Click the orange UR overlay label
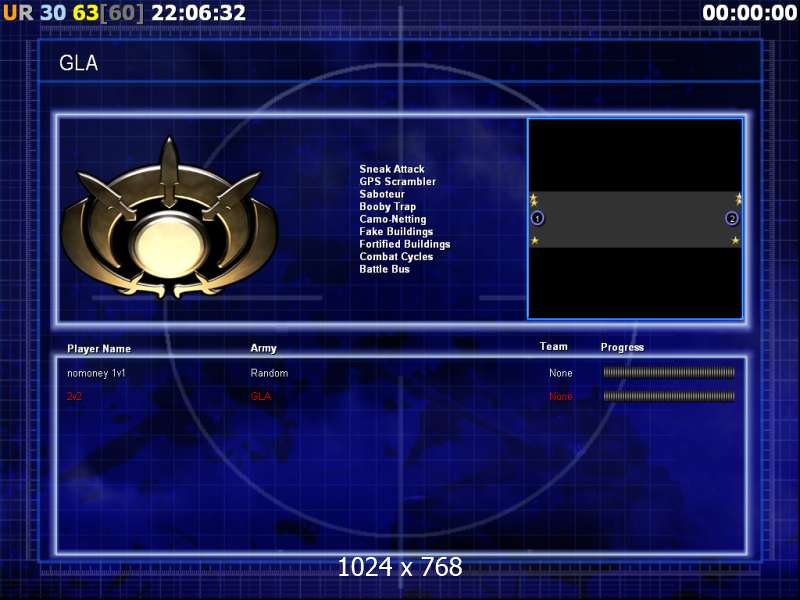 tap(18, 13)
